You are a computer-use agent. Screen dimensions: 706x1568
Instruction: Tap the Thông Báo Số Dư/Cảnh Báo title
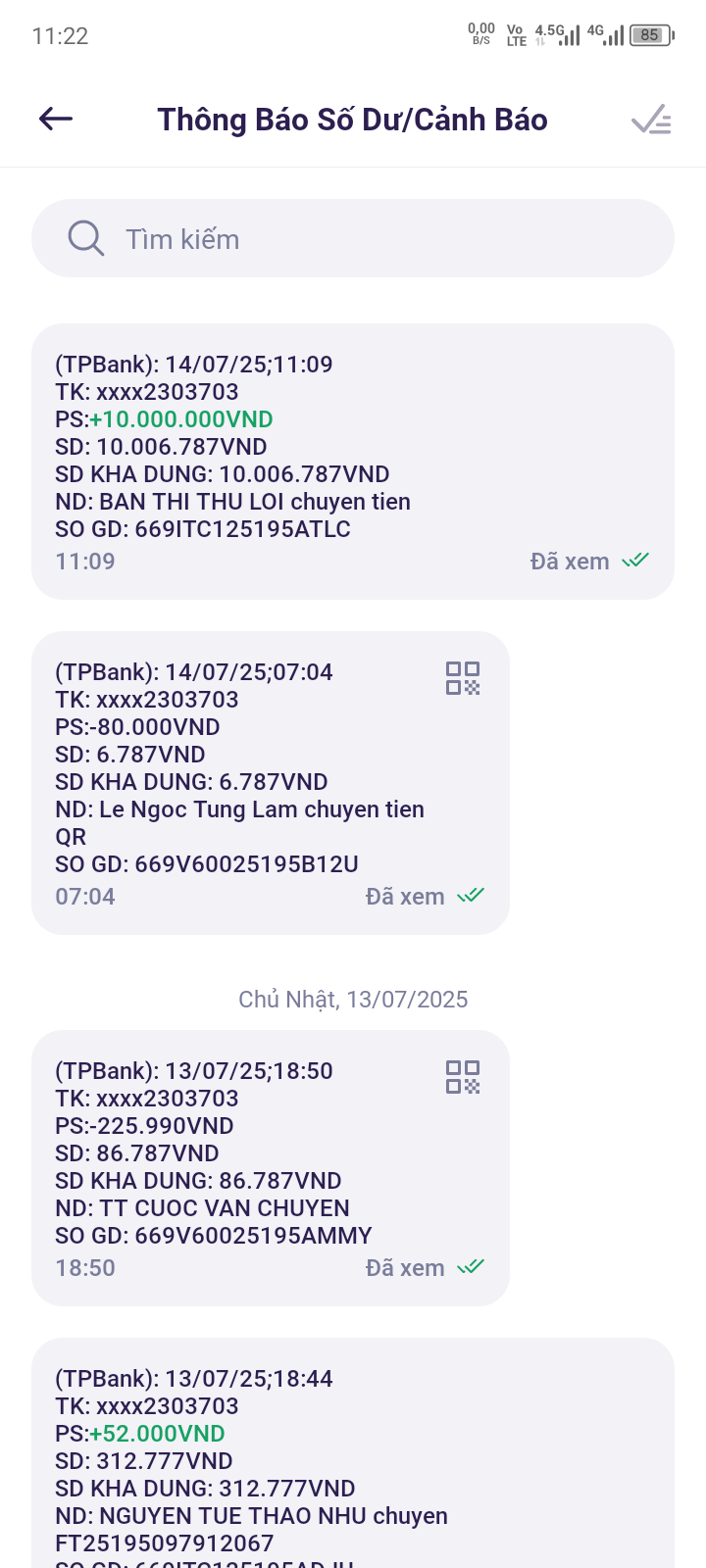click(x=353, y=120)
